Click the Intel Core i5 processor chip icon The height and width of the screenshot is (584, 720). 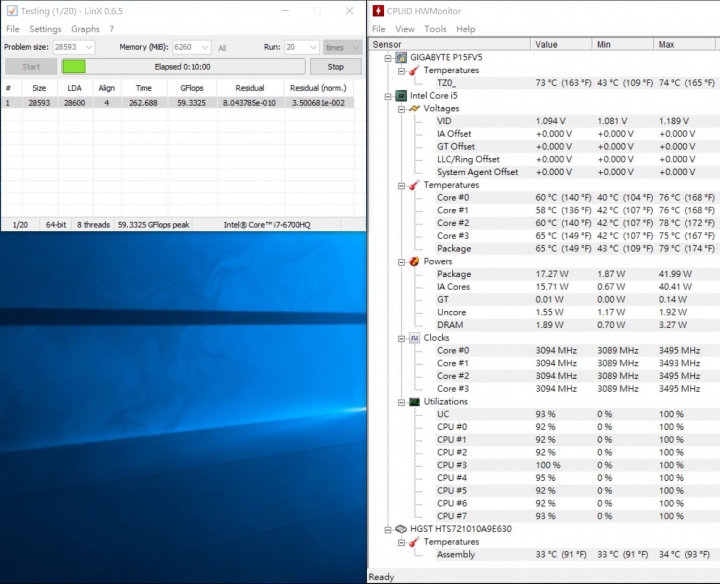401,95
